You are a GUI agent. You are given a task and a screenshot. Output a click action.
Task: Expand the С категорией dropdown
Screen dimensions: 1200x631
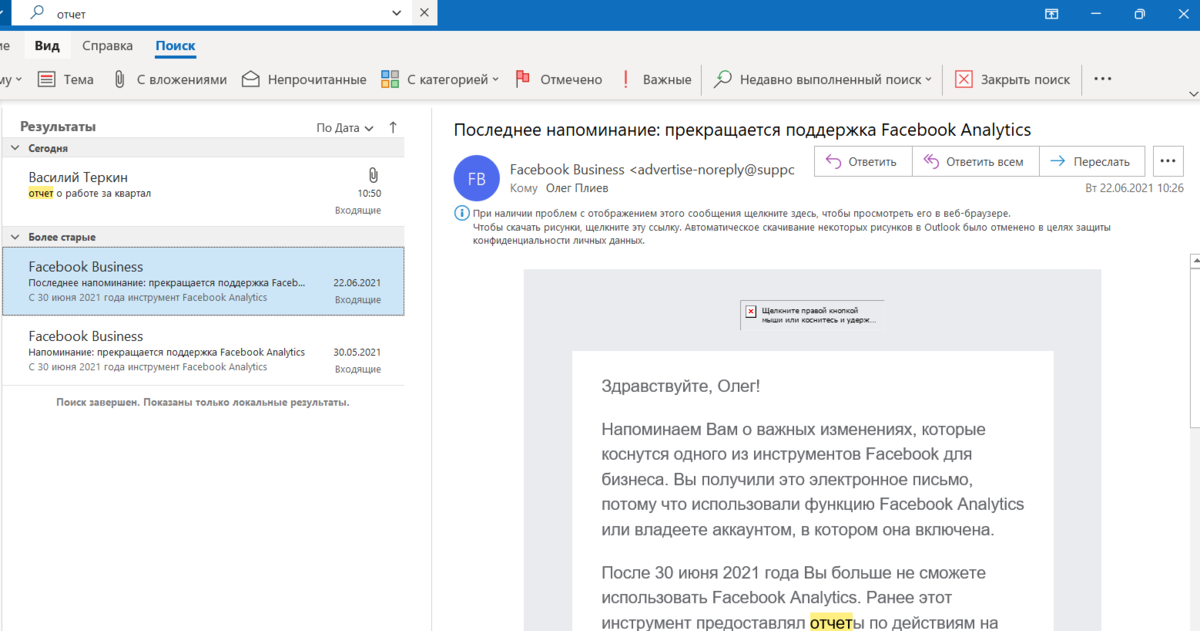coord(440,79)
